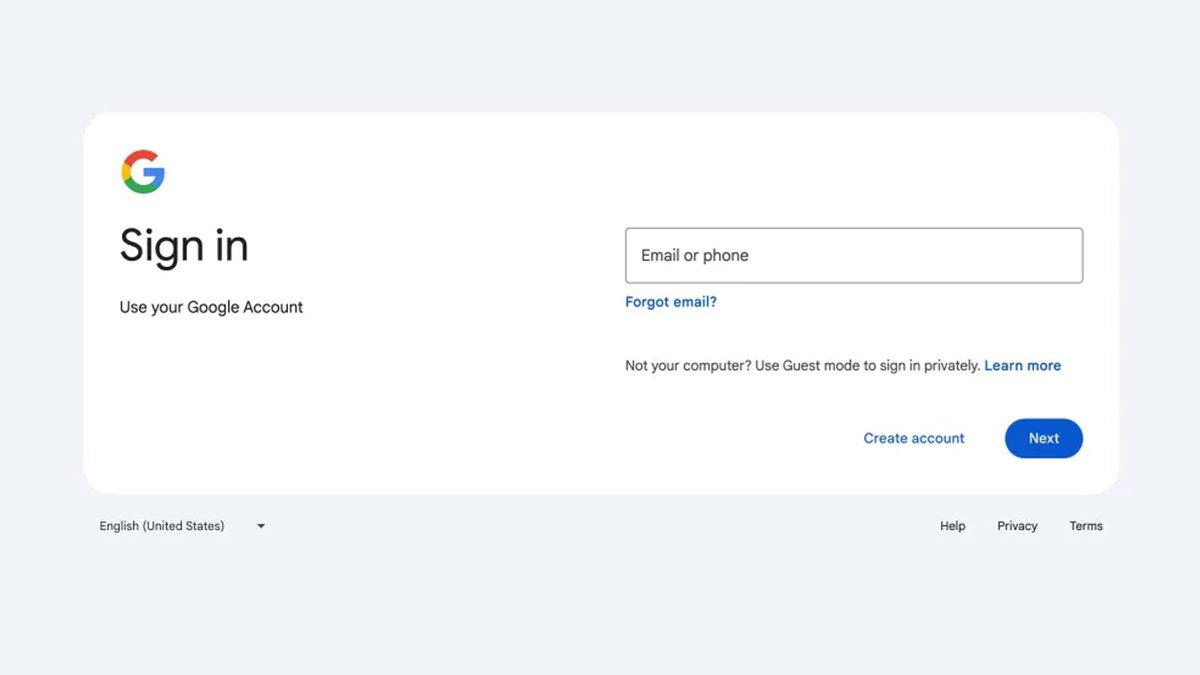Click the dropdown arrow beside the language selector
The image size is (1200, 675).
point(260,525)
